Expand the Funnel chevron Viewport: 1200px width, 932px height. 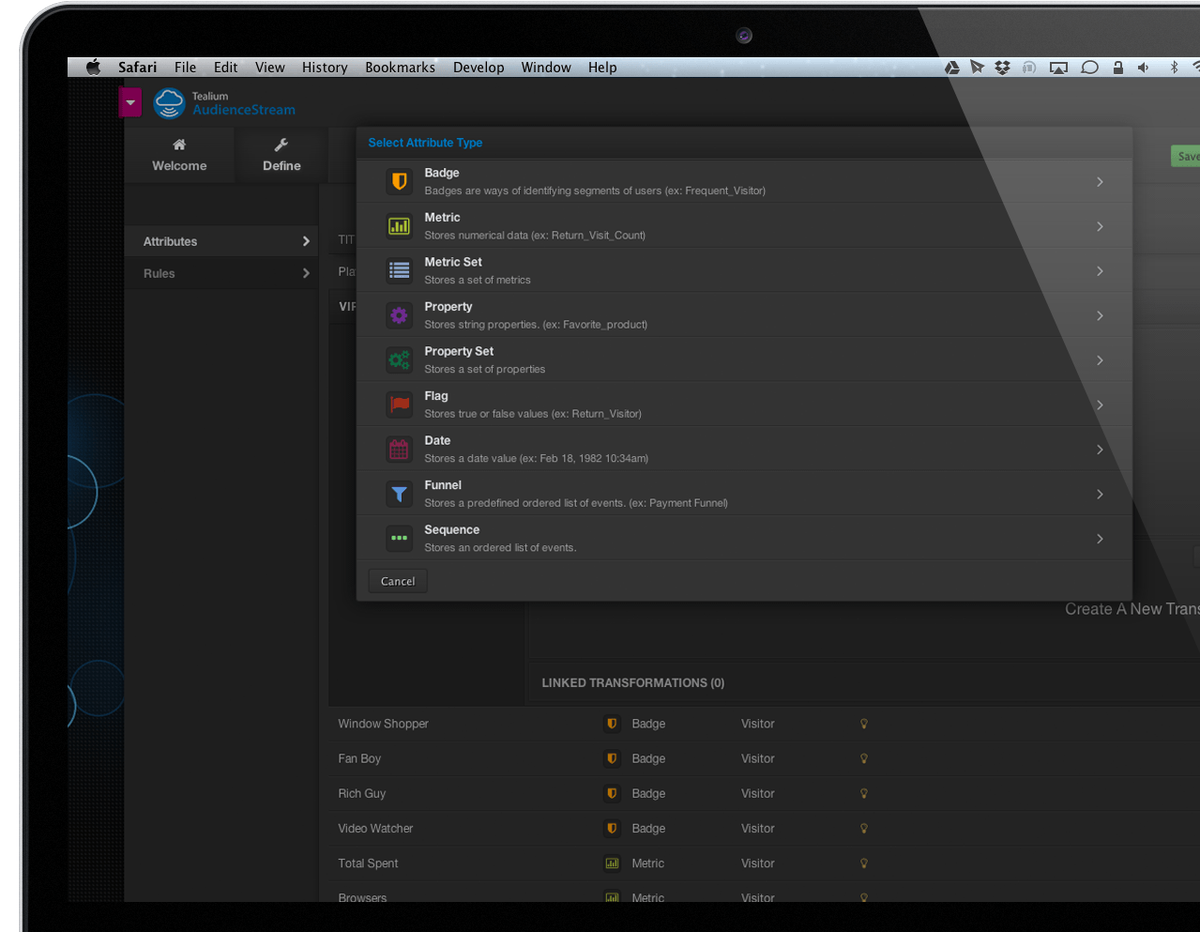coord(1100,494)
